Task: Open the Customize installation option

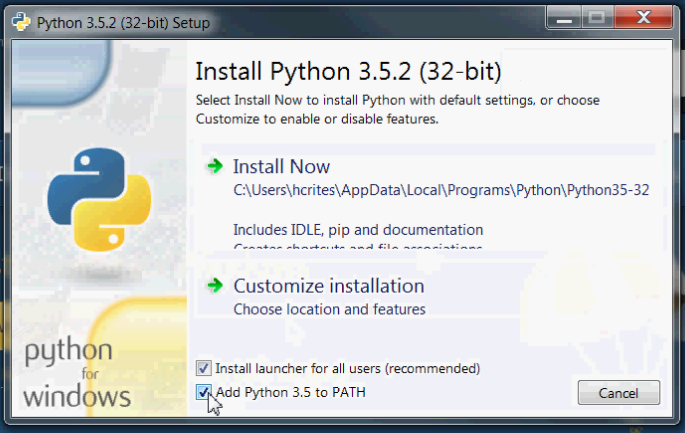Action: [321, 286]
